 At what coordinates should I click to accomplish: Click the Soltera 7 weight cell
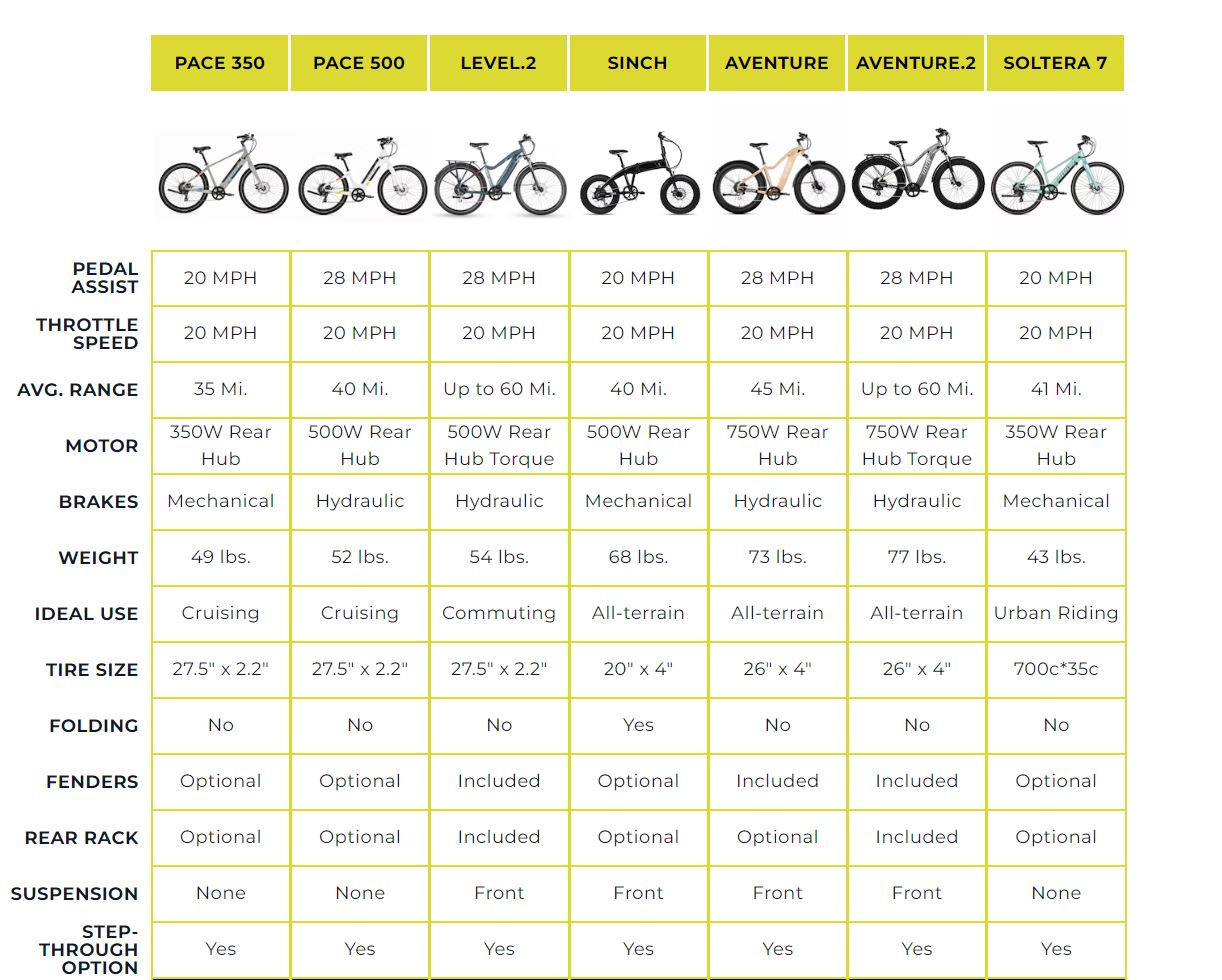[1056, 557]
